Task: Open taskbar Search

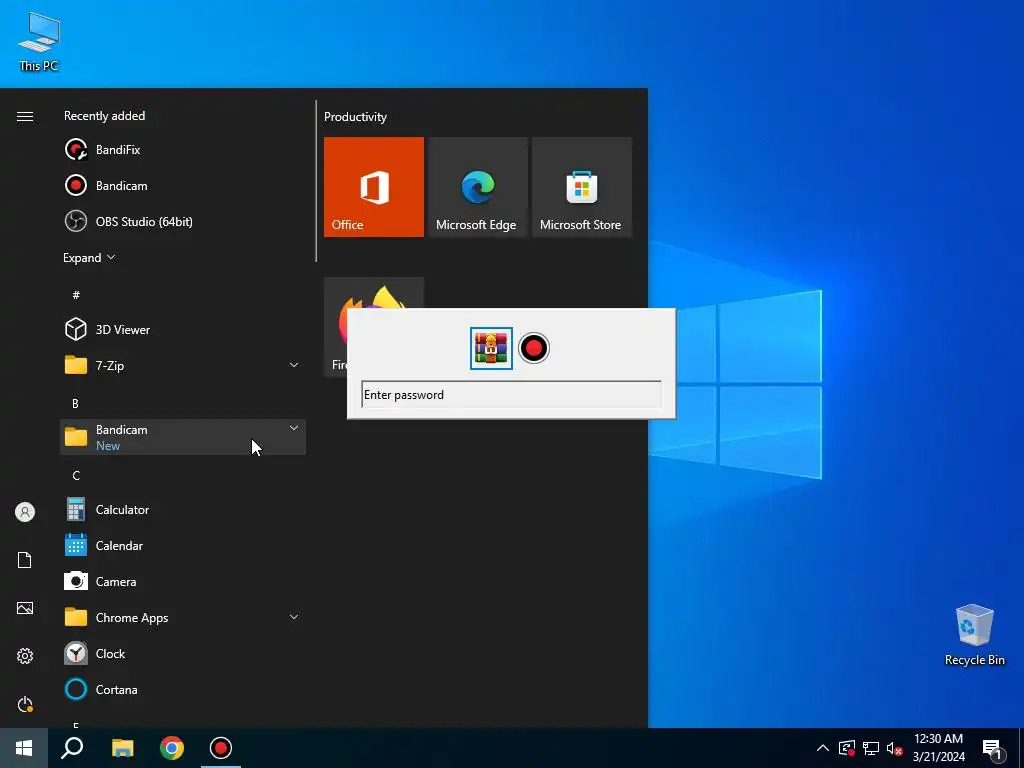Action: click(x=72, y=748)
